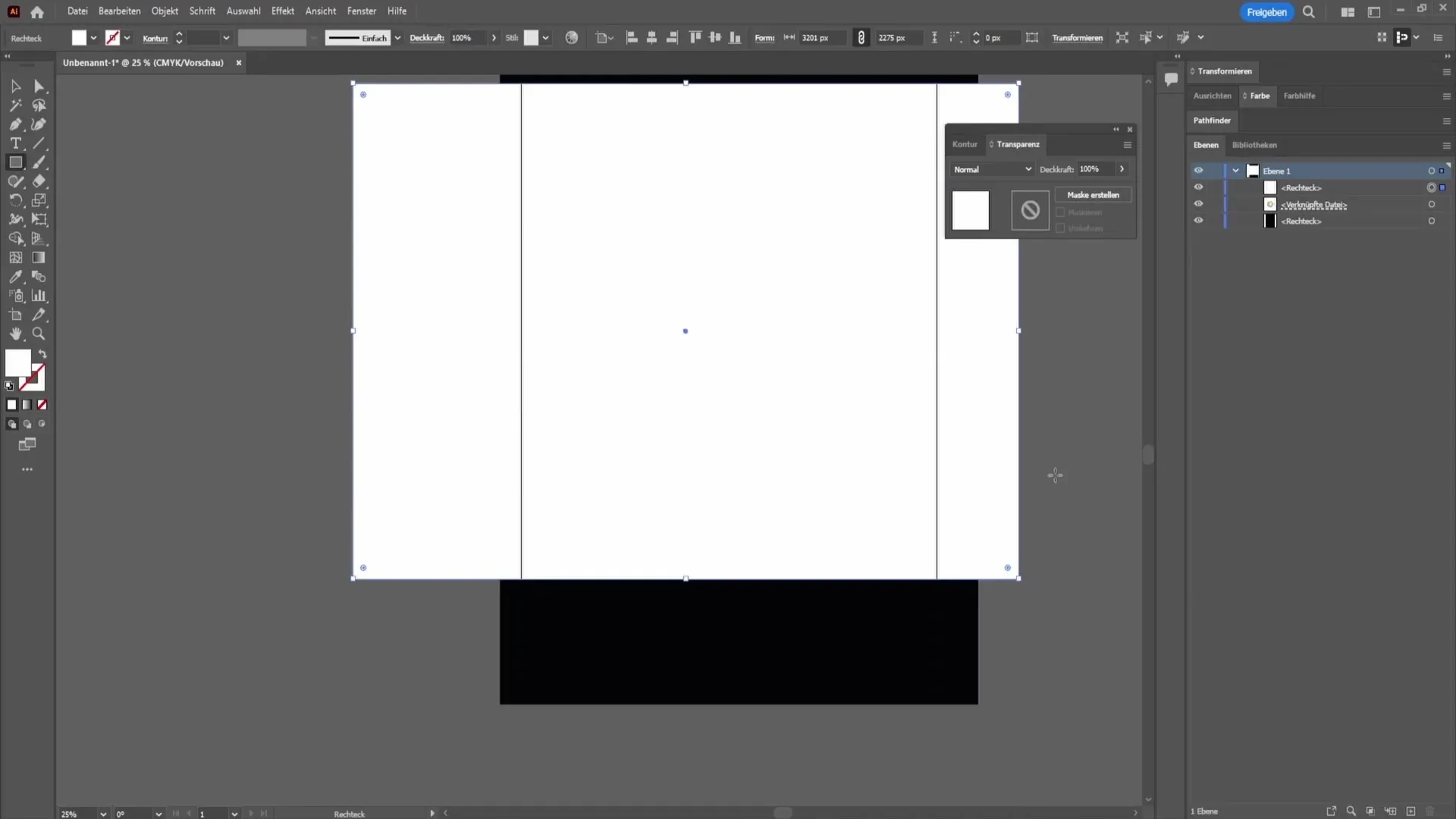This screenshot has height=819, width=1456.
Task: Click the constrain width and height link icon
Action: click(861, 38)
